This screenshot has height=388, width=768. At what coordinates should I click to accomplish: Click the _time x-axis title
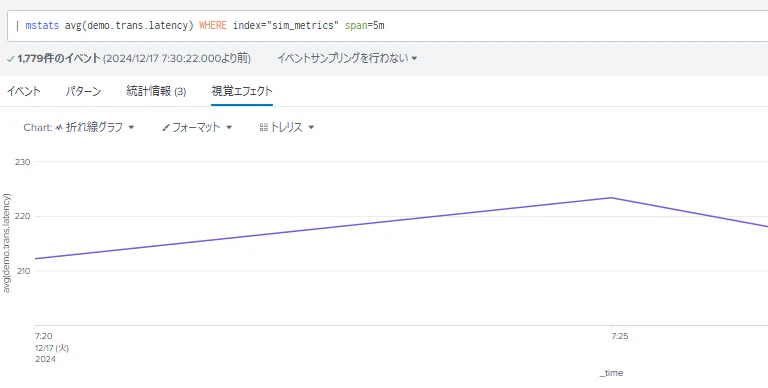tap(611, 373)
